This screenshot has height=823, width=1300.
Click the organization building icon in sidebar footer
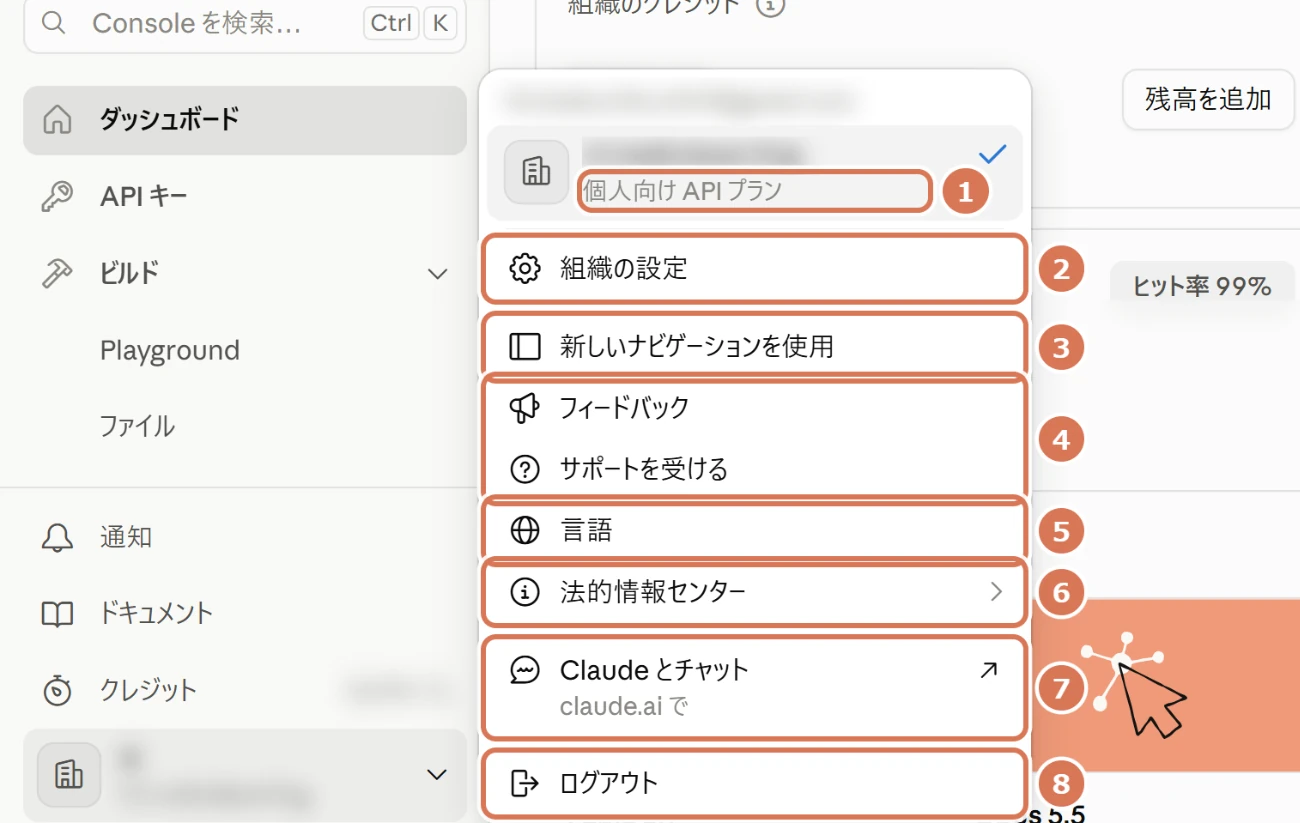[69, 775]
